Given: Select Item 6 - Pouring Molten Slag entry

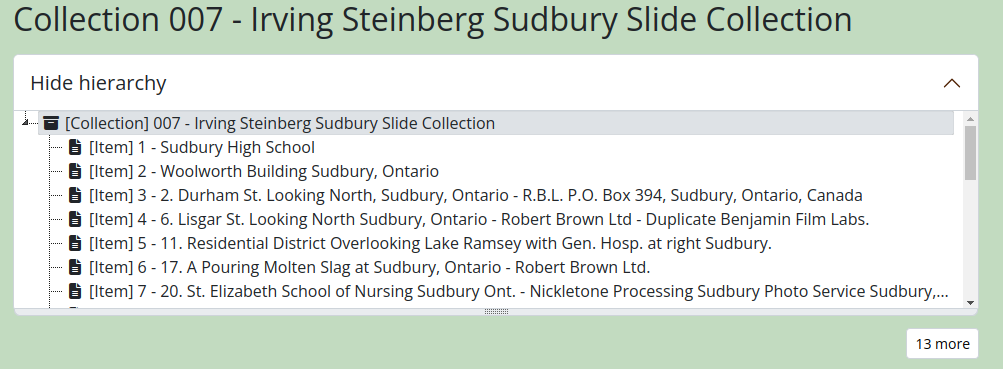Looking at the screenshot, I should coord(369,267).
